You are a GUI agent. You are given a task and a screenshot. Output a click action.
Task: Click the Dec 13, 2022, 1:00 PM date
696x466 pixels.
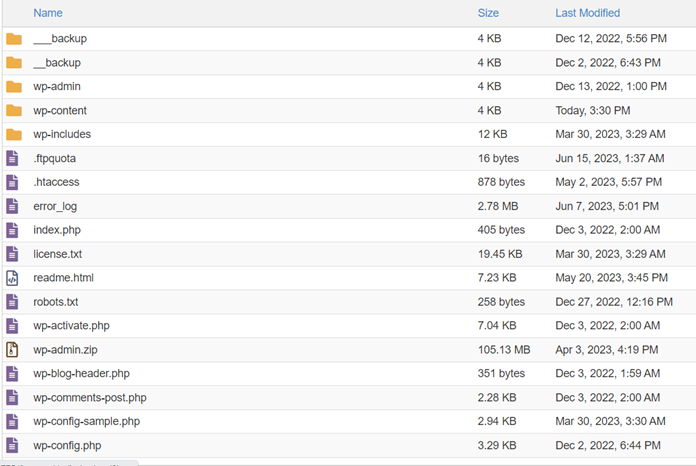611,87
